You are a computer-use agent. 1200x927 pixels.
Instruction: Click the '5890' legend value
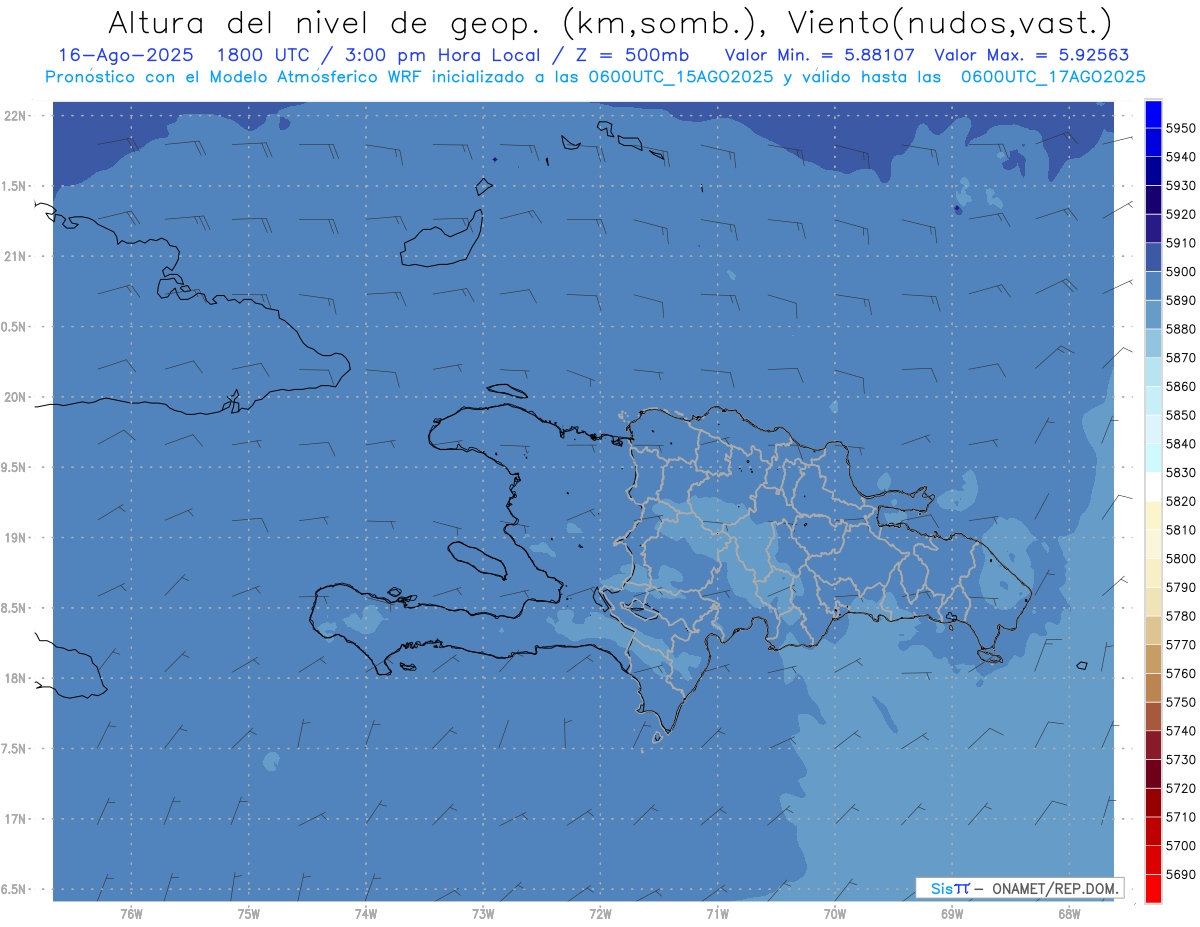tap(1181, 300)
